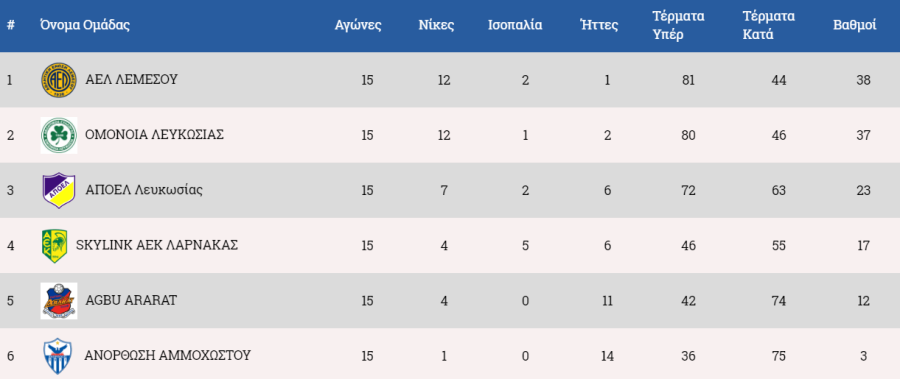Open the ΟΜΟΝΟΙΑ ΛΕΥΚΩΣΙΑΣ team name
Viewport: 900px width, 379px height.
[154, 134]
